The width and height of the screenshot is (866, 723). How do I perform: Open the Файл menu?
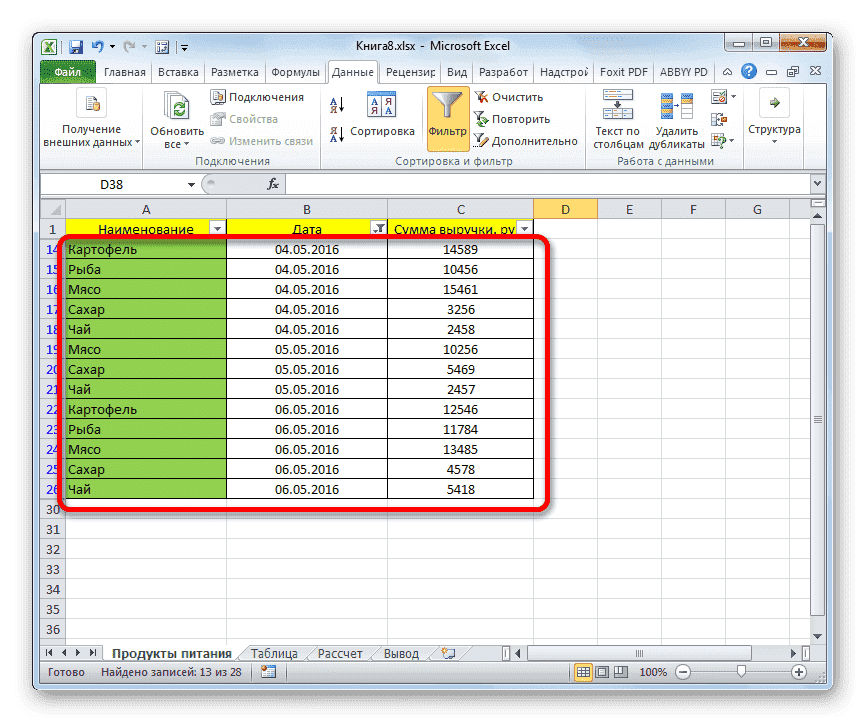click(66, 72)
